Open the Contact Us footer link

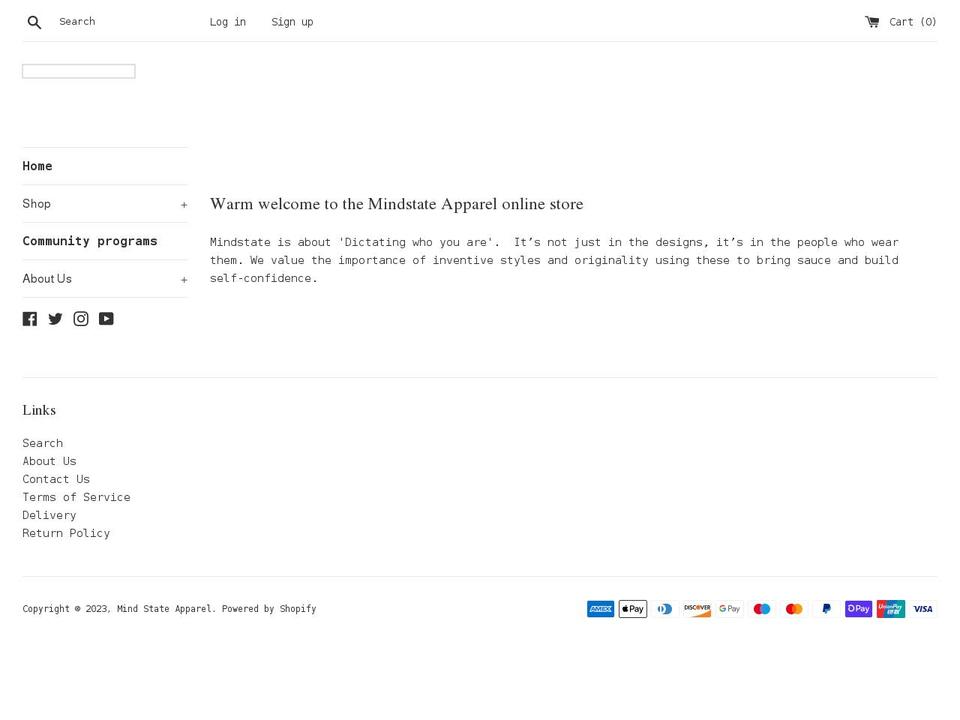coord(56,479)
